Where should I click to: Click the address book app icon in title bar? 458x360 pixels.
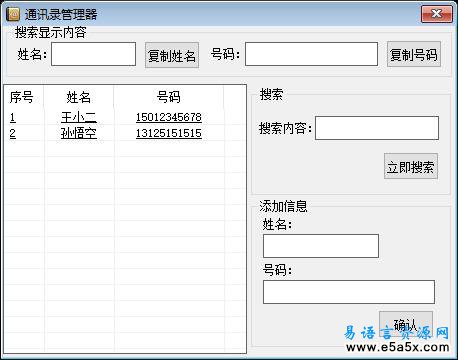point(13,14)
